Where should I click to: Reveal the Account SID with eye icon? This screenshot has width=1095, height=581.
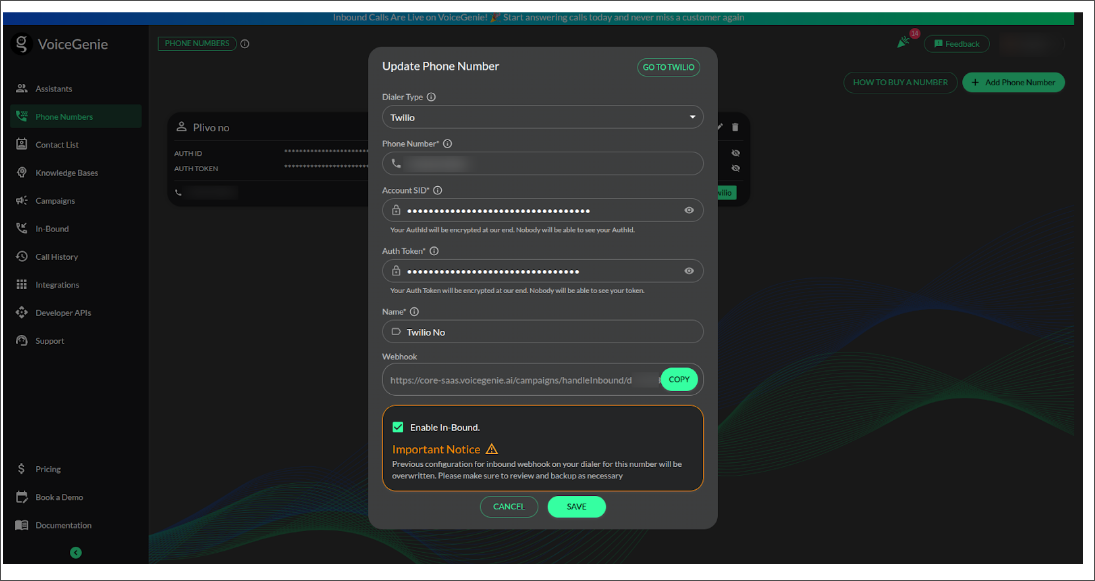(689, 211)
